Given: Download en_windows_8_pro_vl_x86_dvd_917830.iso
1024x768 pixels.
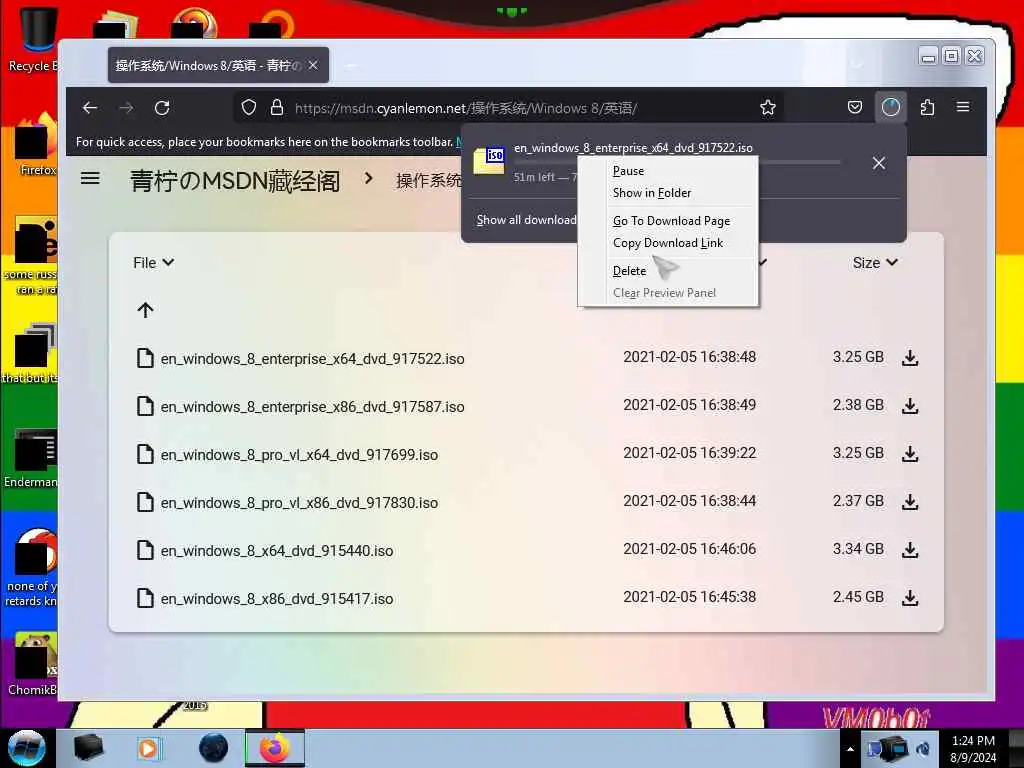Looking at the screenshot, I should pos(910,502).
